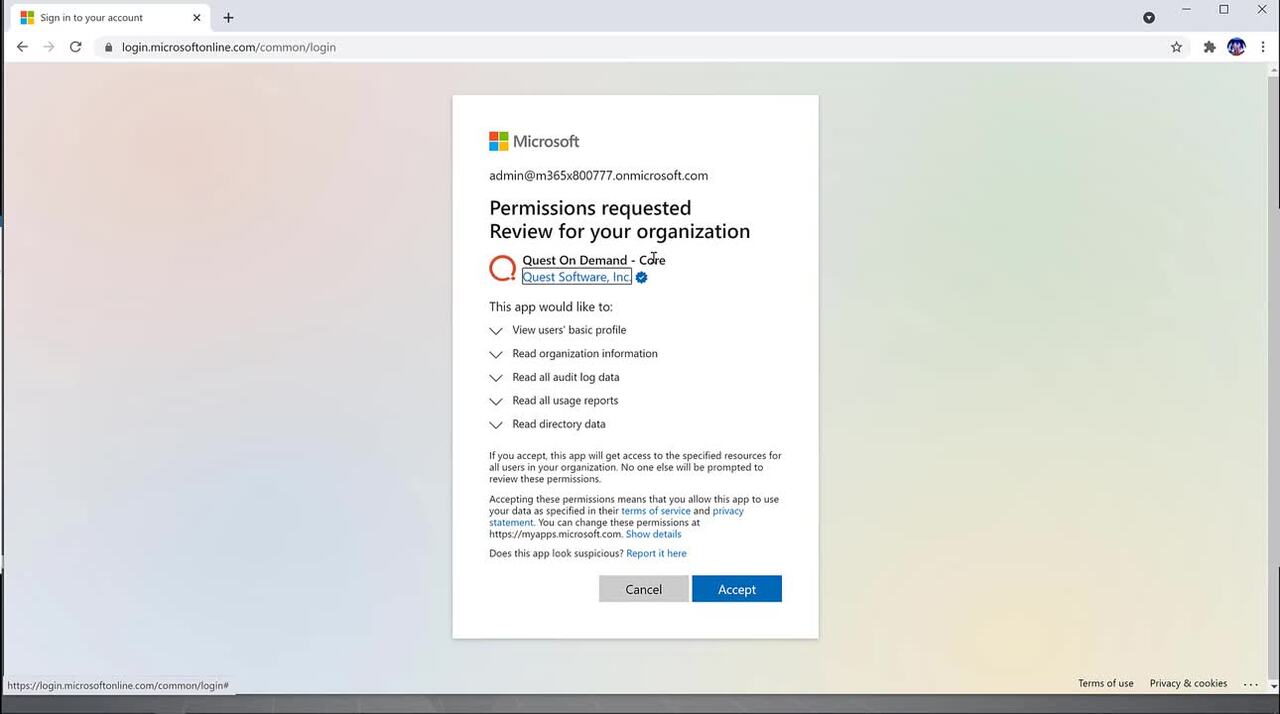Click the Accept button
Viewport: 1280px width, 714px height.
point(737,589)
